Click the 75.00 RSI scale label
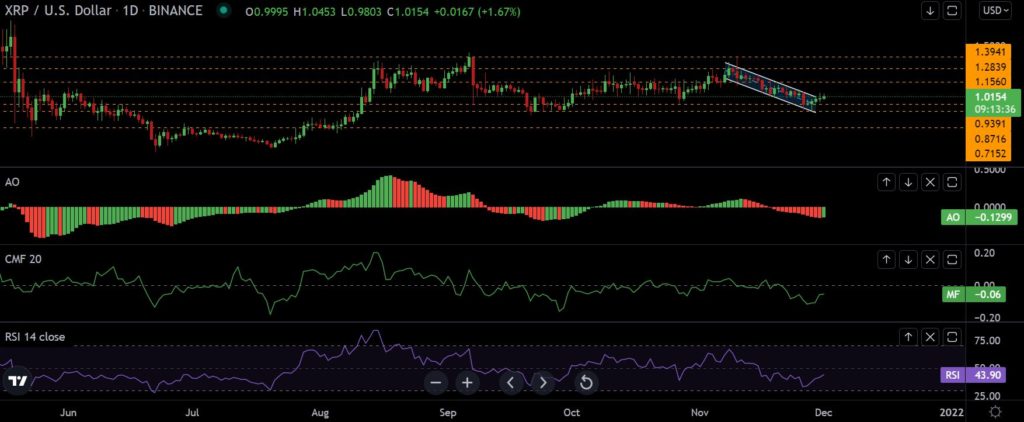This screenshot has height=422, width=1024. (x=986, y=341)
